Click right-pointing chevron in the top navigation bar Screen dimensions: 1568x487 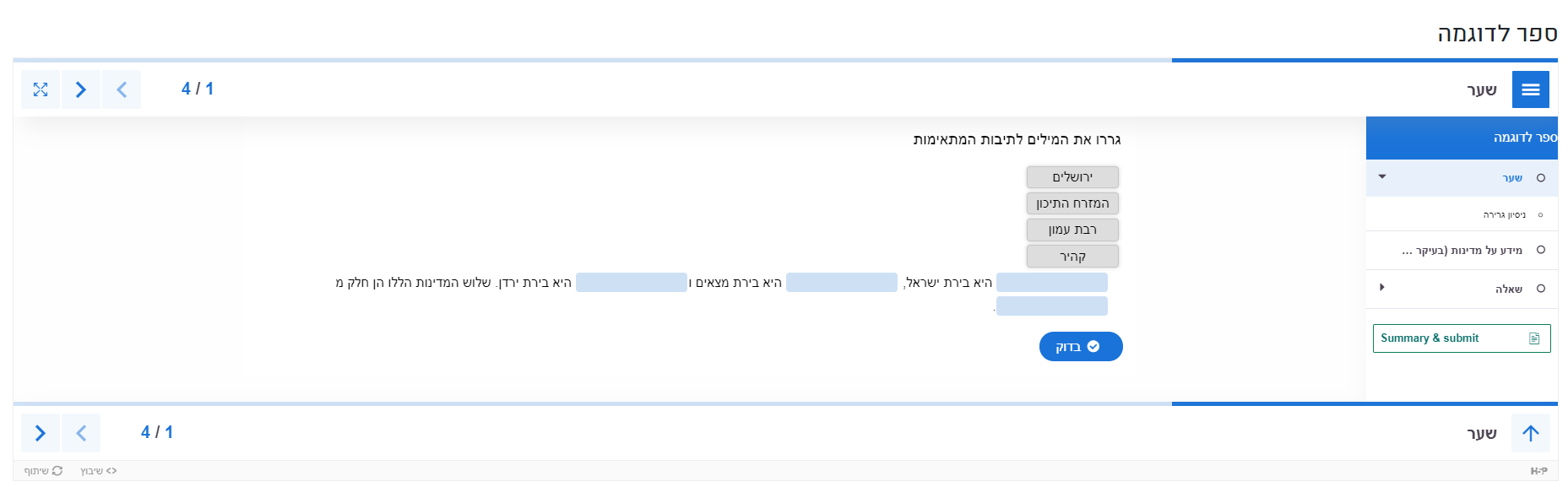pyautogui.click(x=81, y=89)
